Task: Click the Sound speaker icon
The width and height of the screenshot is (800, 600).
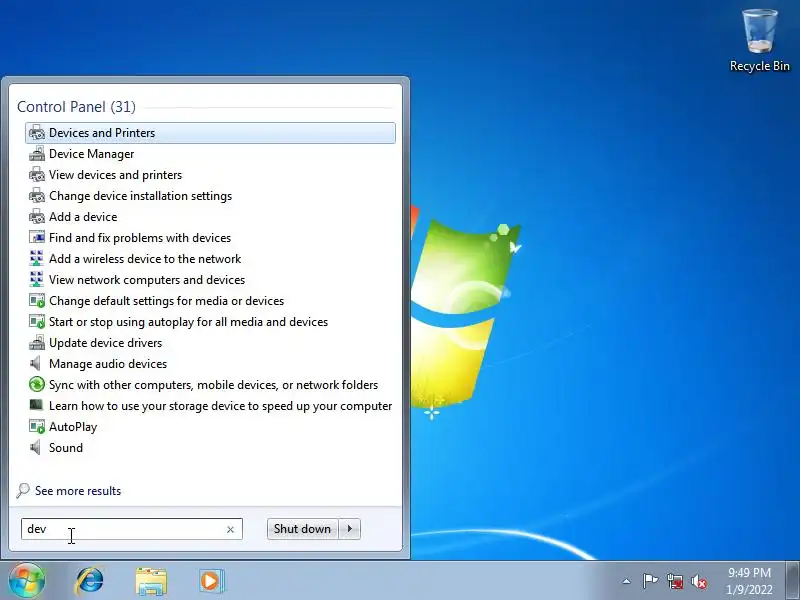Action: pos(35,447)
